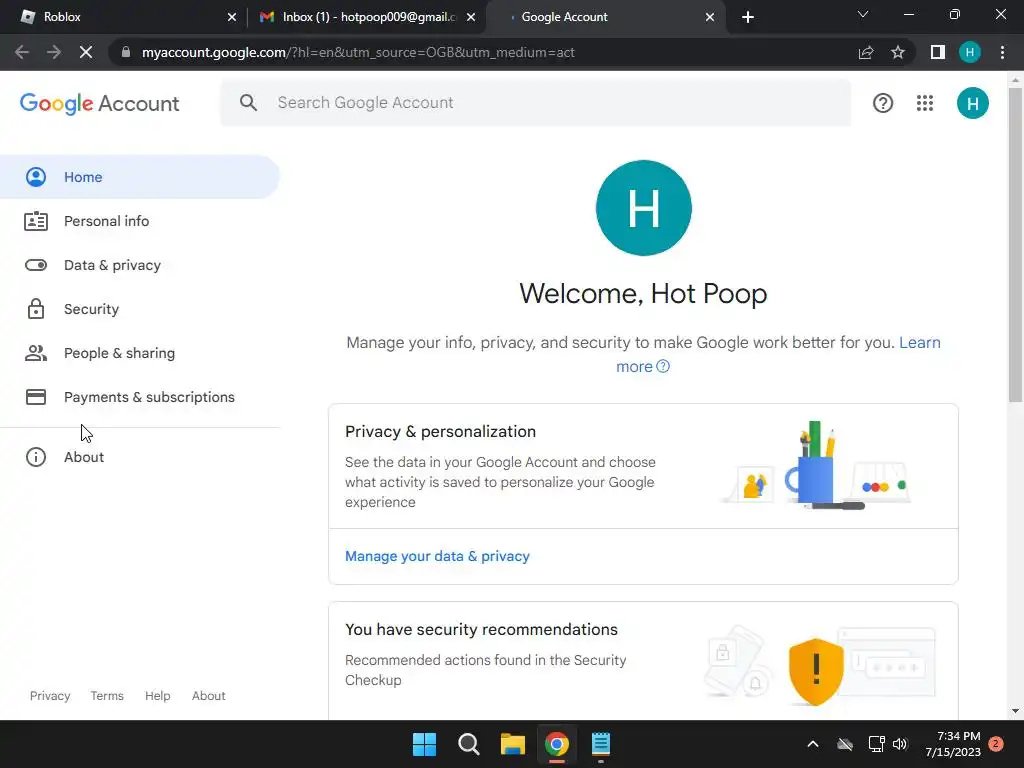Show hidden system tray icons
This screenshot has width=1024, height=768.
(x=812, y=744)
